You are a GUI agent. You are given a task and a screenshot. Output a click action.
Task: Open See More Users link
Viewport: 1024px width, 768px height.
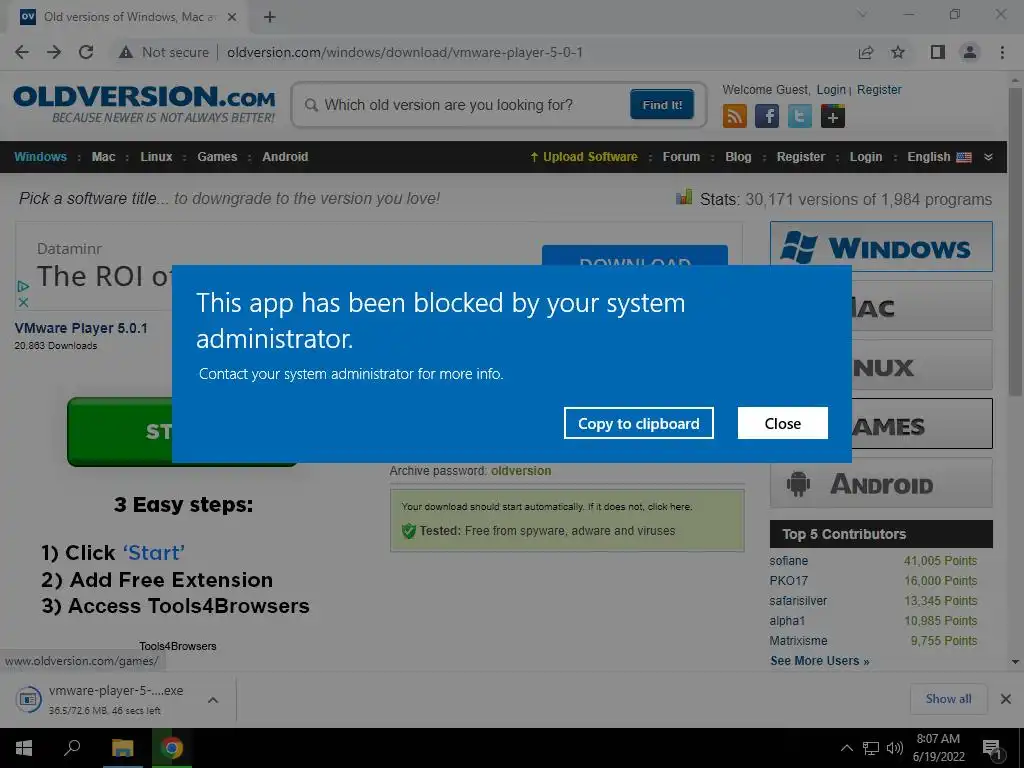pyautogui.click(x=820, y=661)
